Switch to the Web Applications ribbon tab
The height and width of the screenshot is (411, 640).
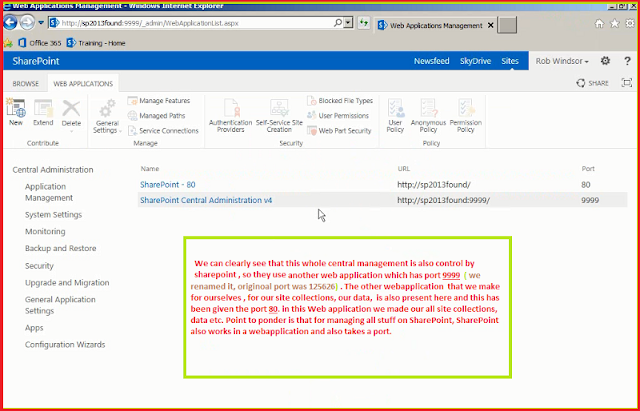(83, 83)
